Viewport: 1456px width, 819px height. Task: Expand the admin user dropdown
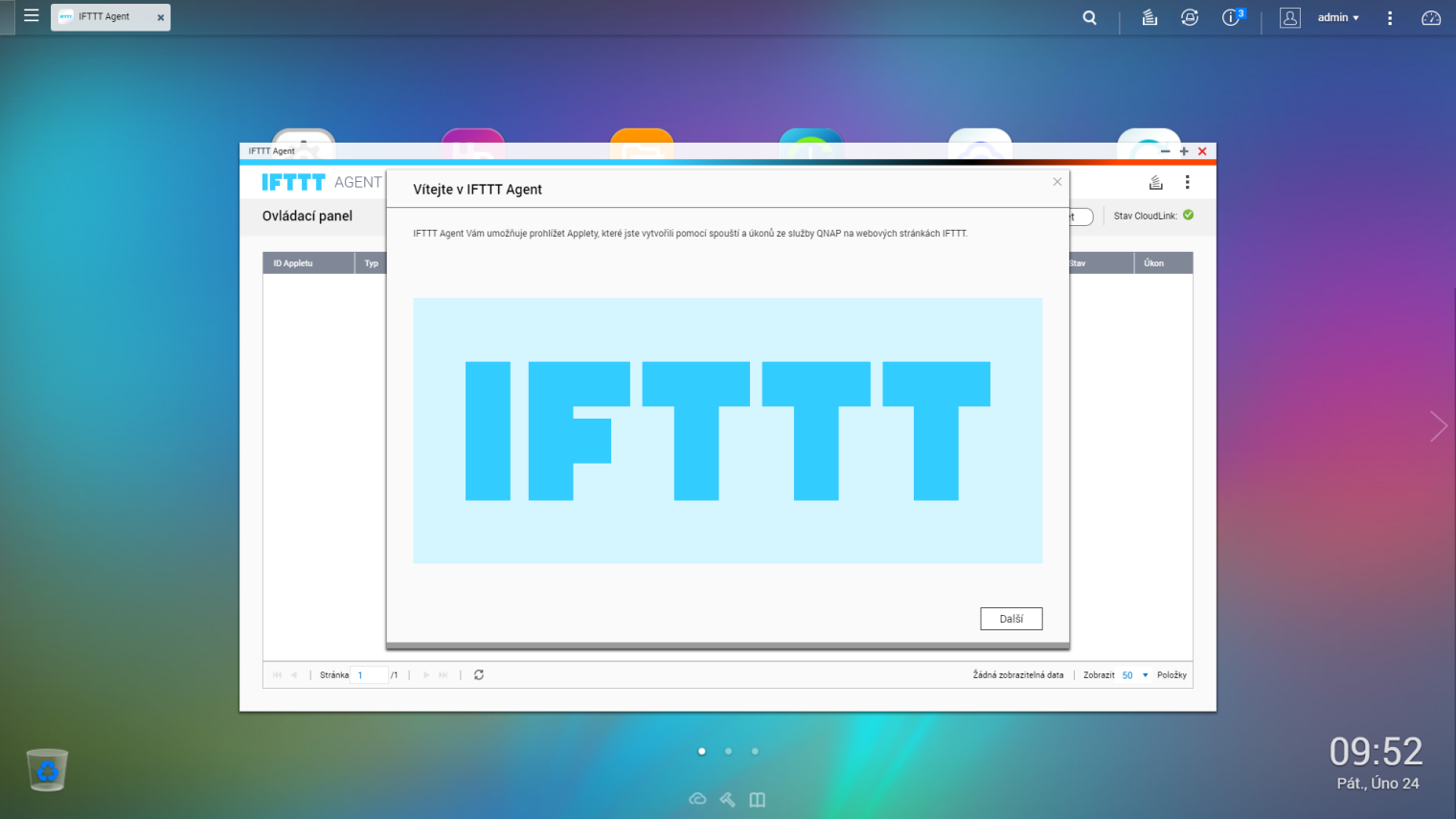coord(1338,17)
